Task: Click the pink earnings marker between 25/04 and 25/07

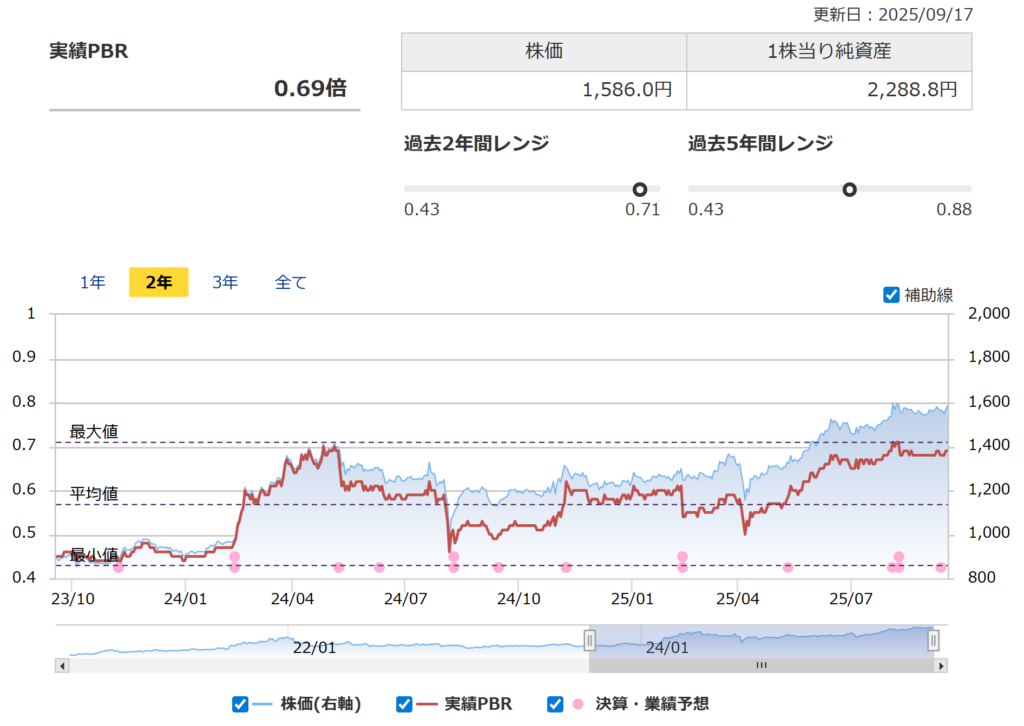Action: [788, 567]
